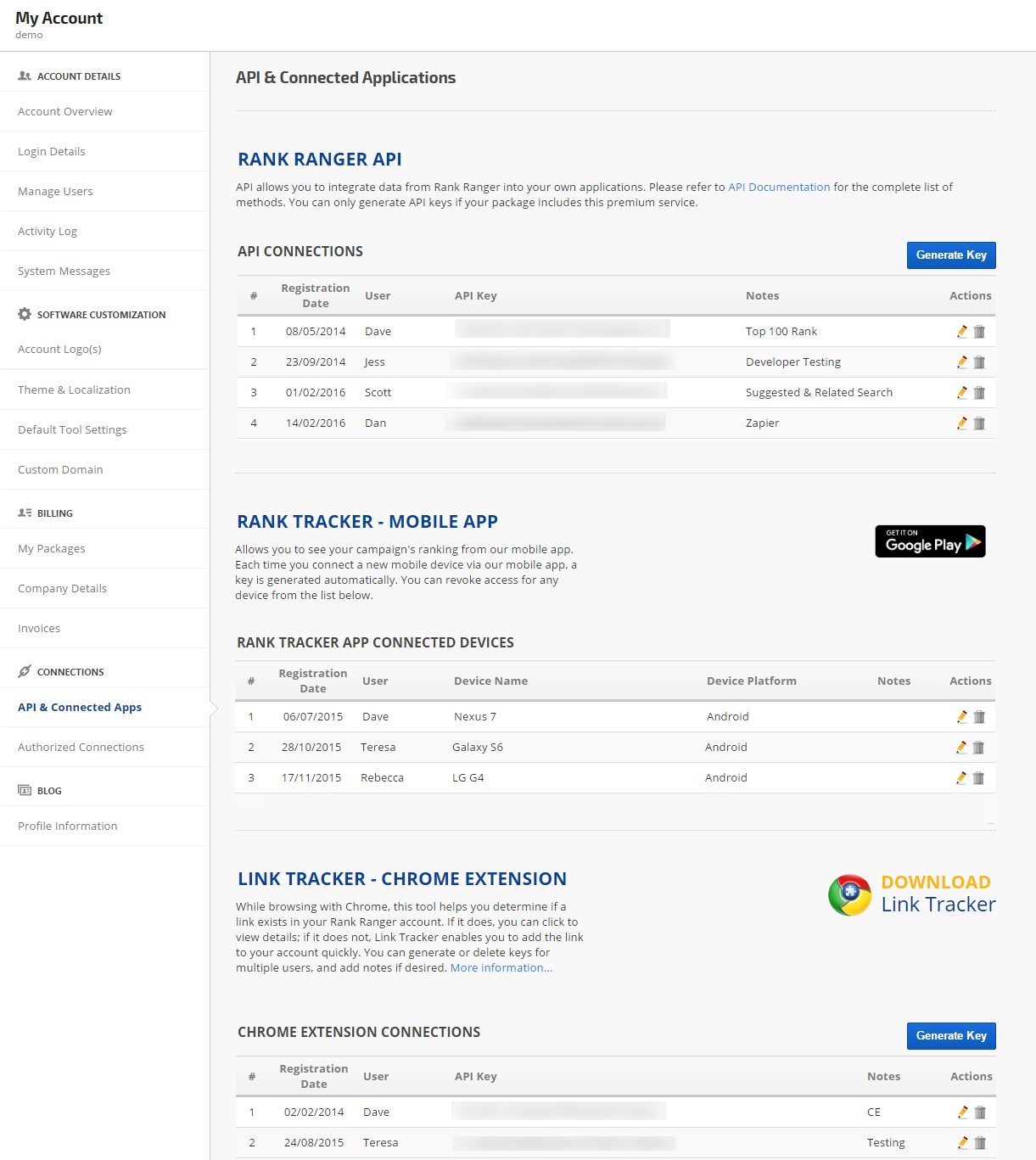
Task: Delete the Nexus 7 device
Action: coord(979,717)
